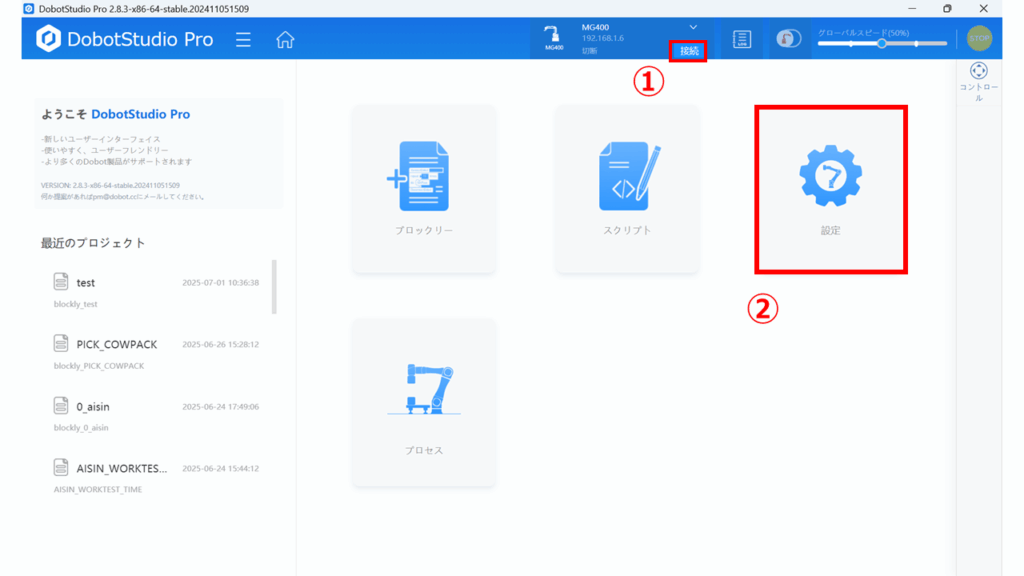
Task: Click the blue DobotStudio Pro welcome text
Action: coord(140,114)
